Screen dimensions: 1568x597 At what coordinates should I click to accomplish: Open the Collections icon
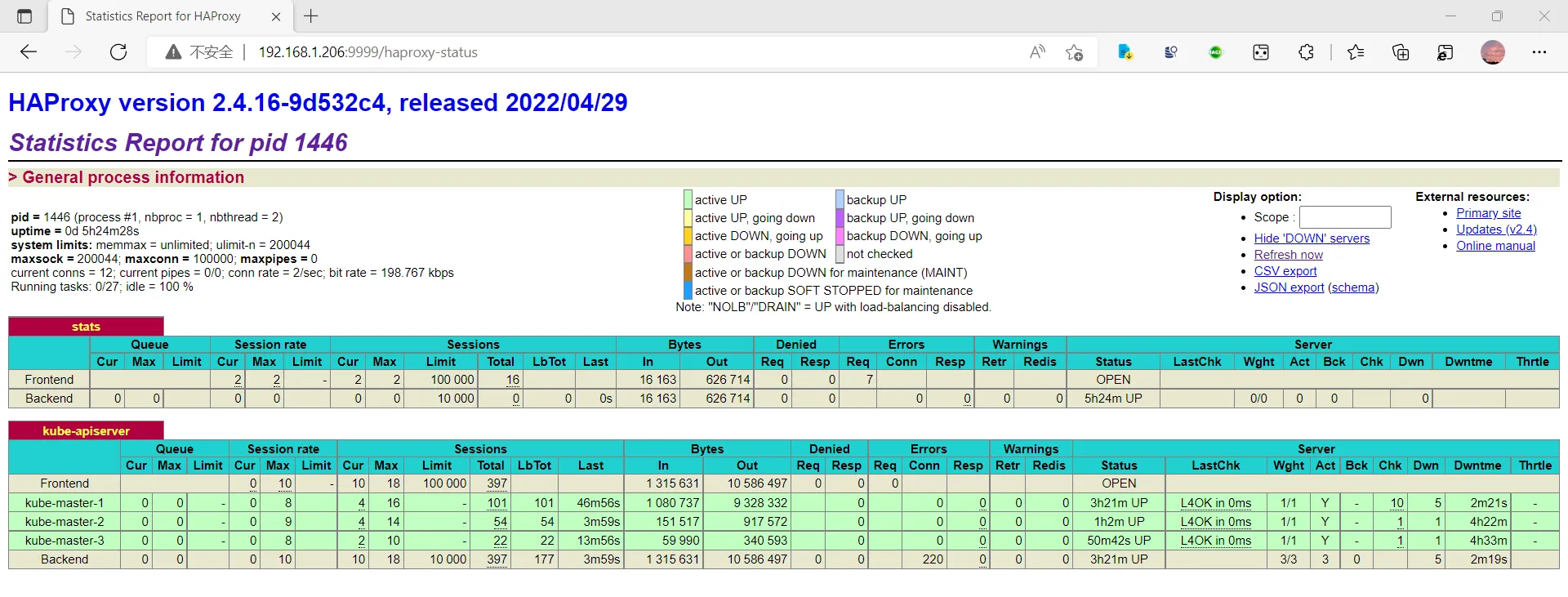(1401, 52)
